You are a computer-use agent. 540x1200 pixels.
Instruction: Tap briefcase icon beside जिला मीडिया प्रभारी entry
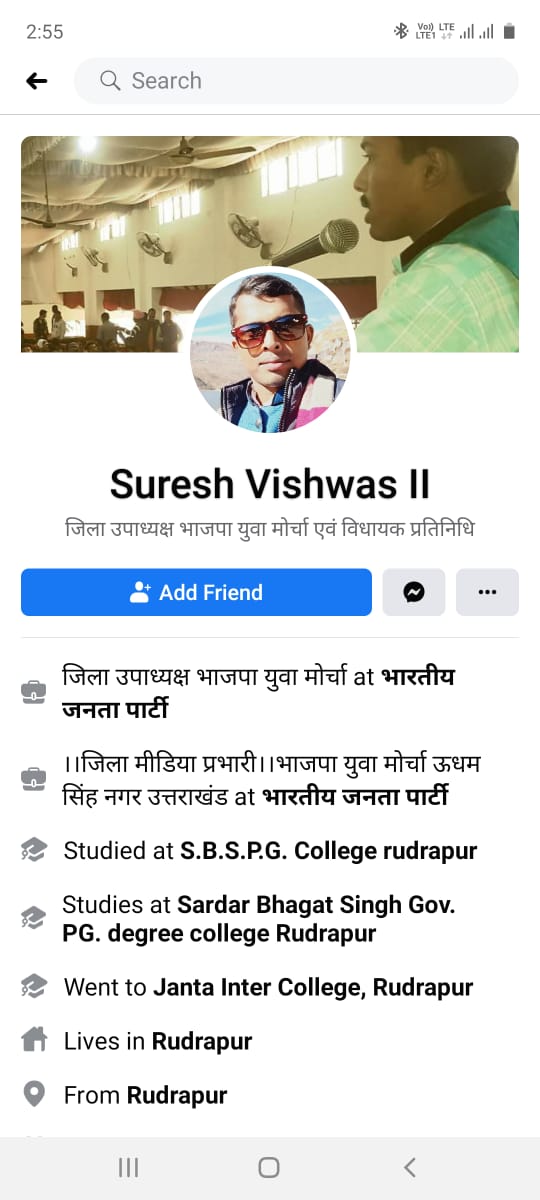pos(34,778)
